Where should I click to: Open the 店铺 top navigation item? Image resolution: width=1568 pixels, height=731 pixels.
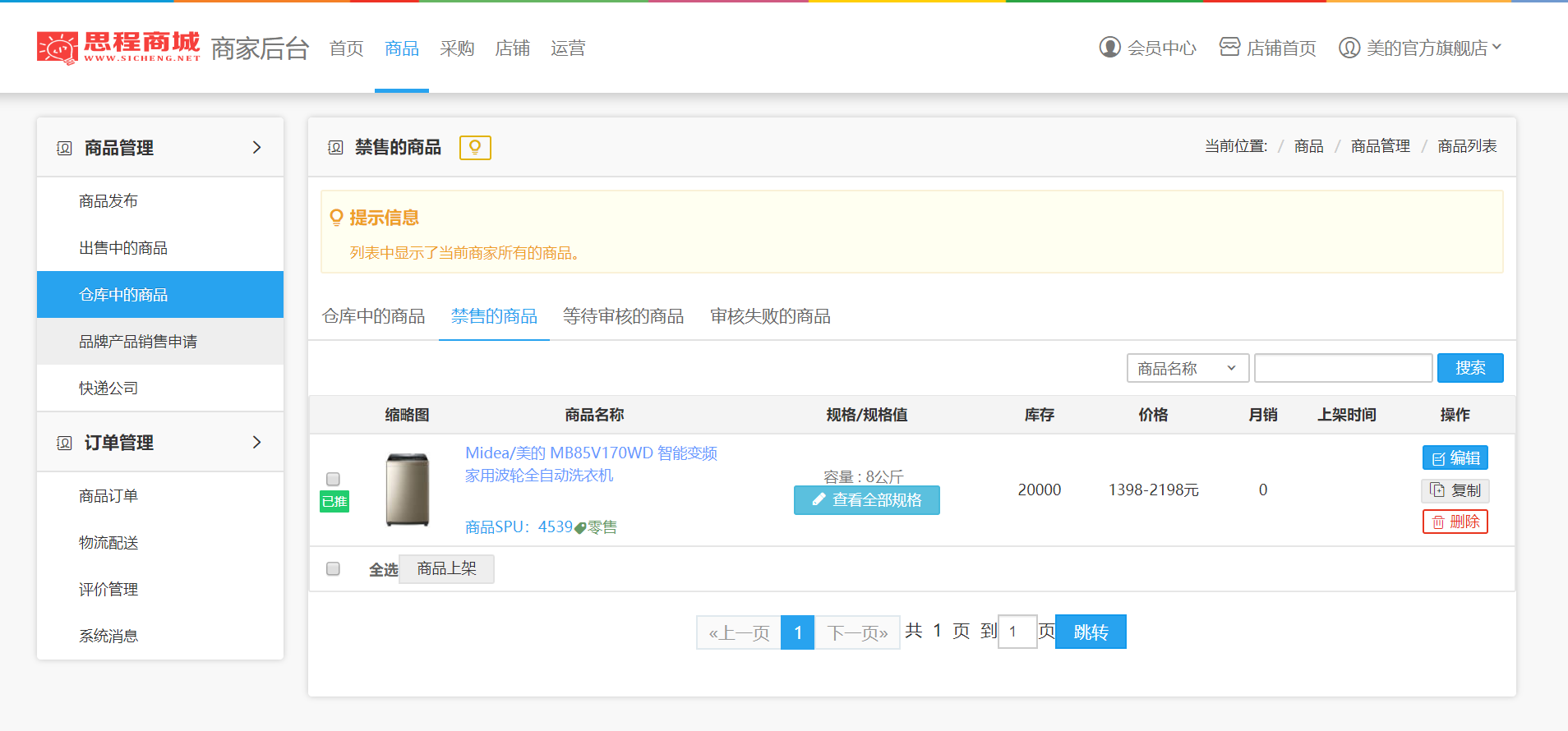[x=513, y=48]
